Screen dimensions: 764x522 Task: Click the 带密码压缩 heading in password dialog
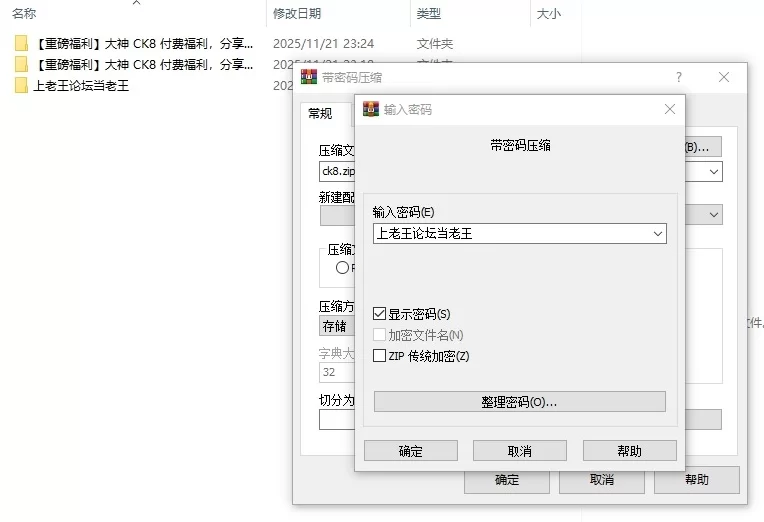pos(520,145)
